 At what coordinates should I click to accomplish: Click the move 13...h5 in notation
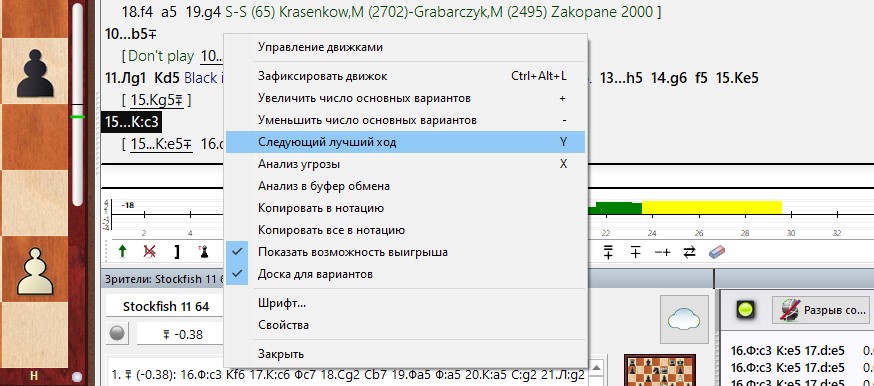coord(621,78)
